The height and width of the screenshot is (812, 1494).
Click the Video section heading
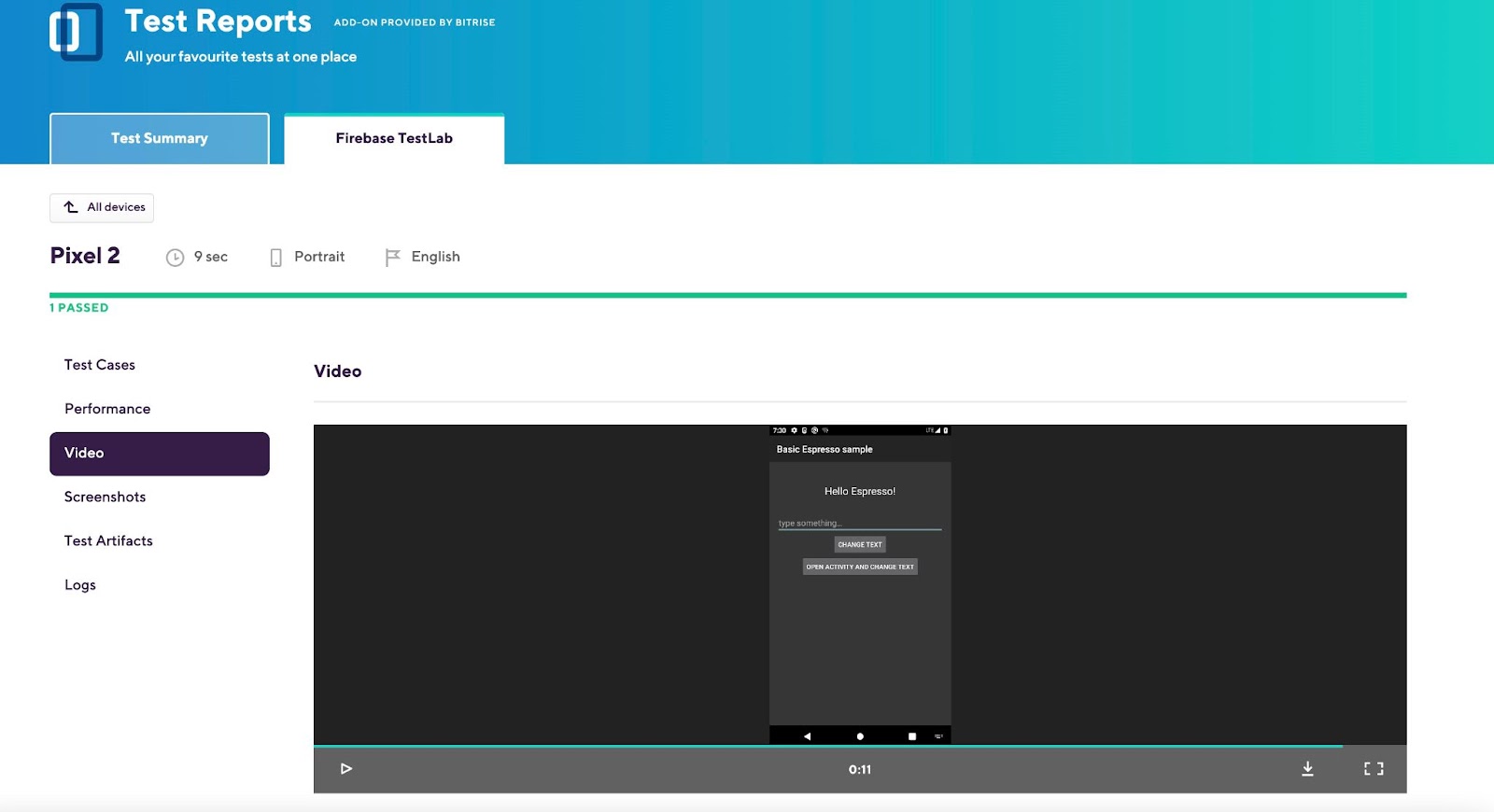338,371
